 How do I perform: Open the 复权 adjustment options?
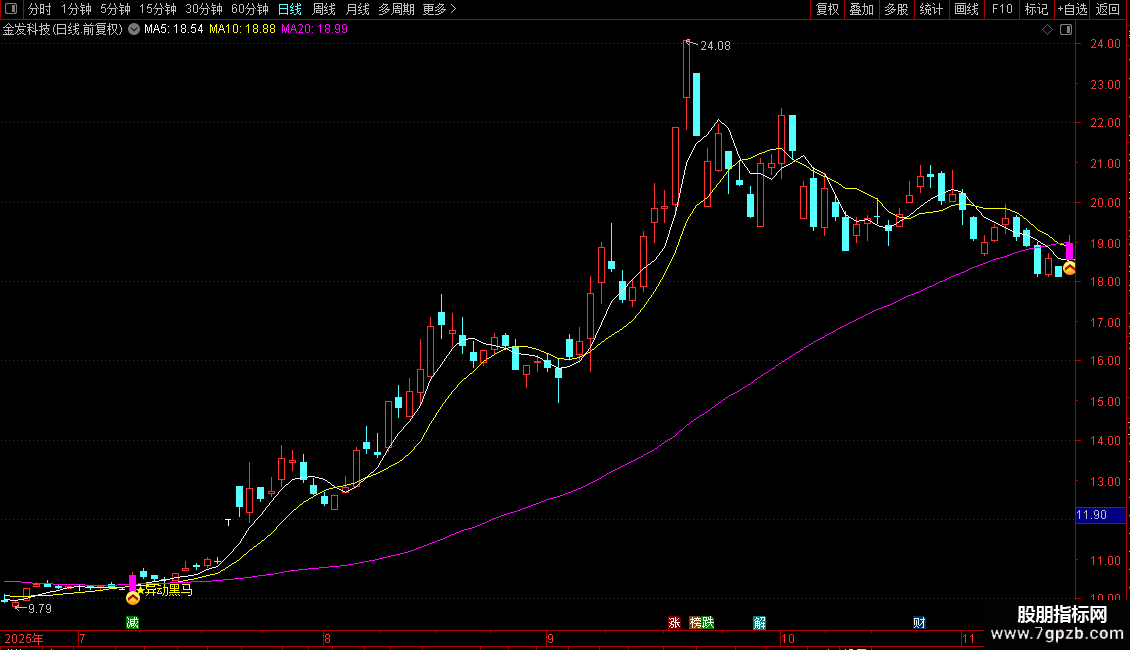point(827,9)
